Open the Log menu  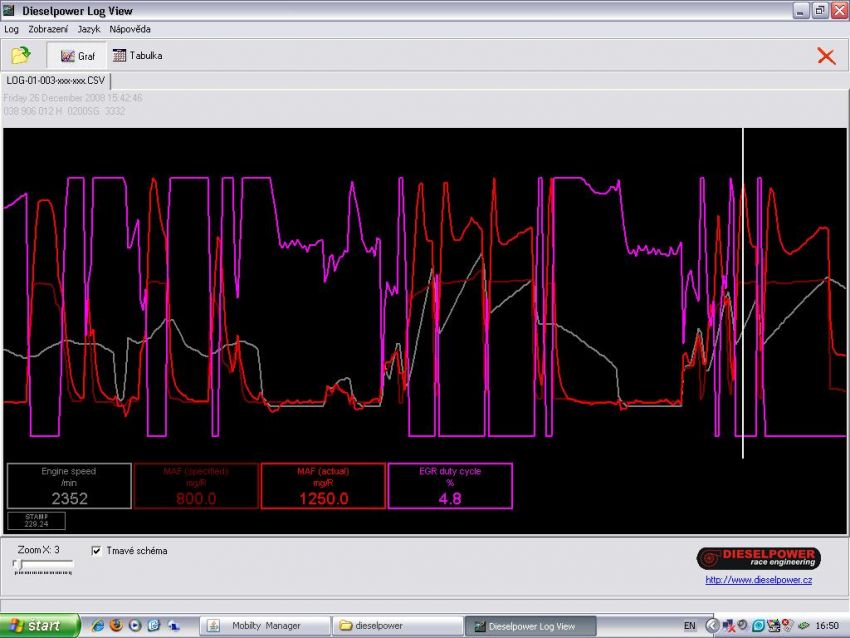(11, 29)
